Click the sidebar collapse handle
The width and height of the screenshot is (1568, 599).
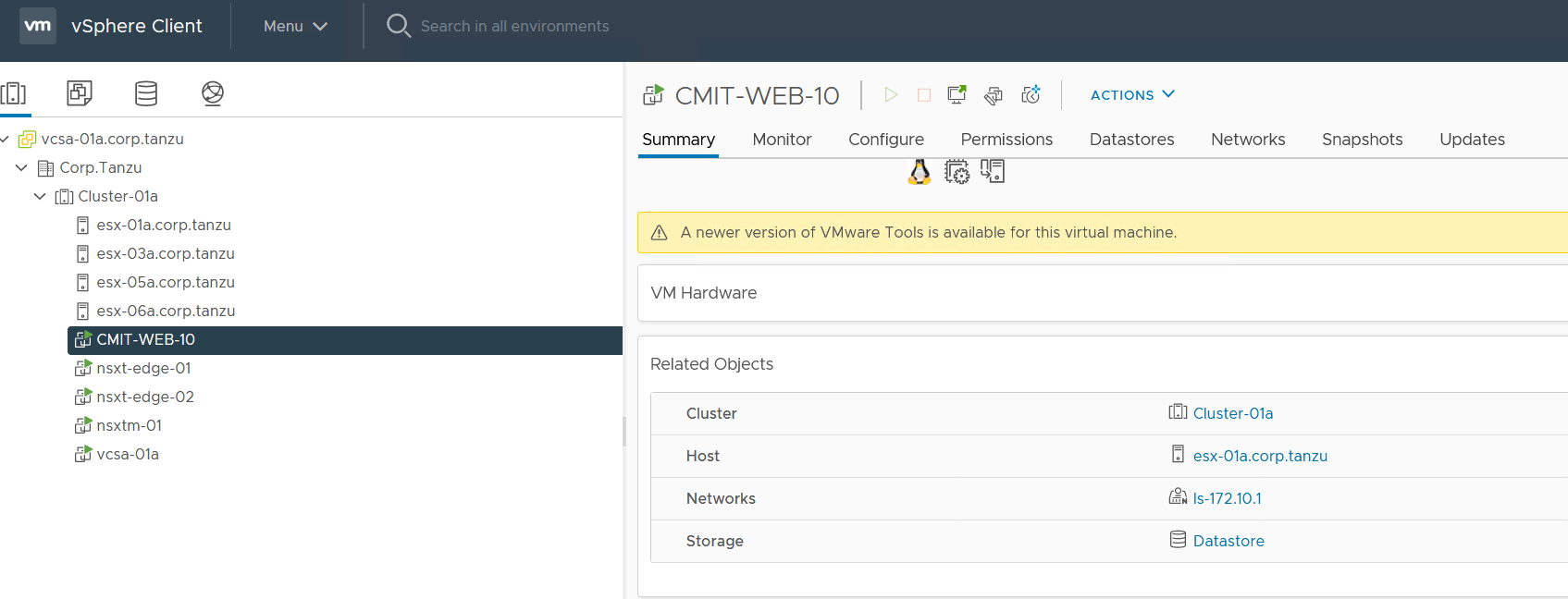624,432
